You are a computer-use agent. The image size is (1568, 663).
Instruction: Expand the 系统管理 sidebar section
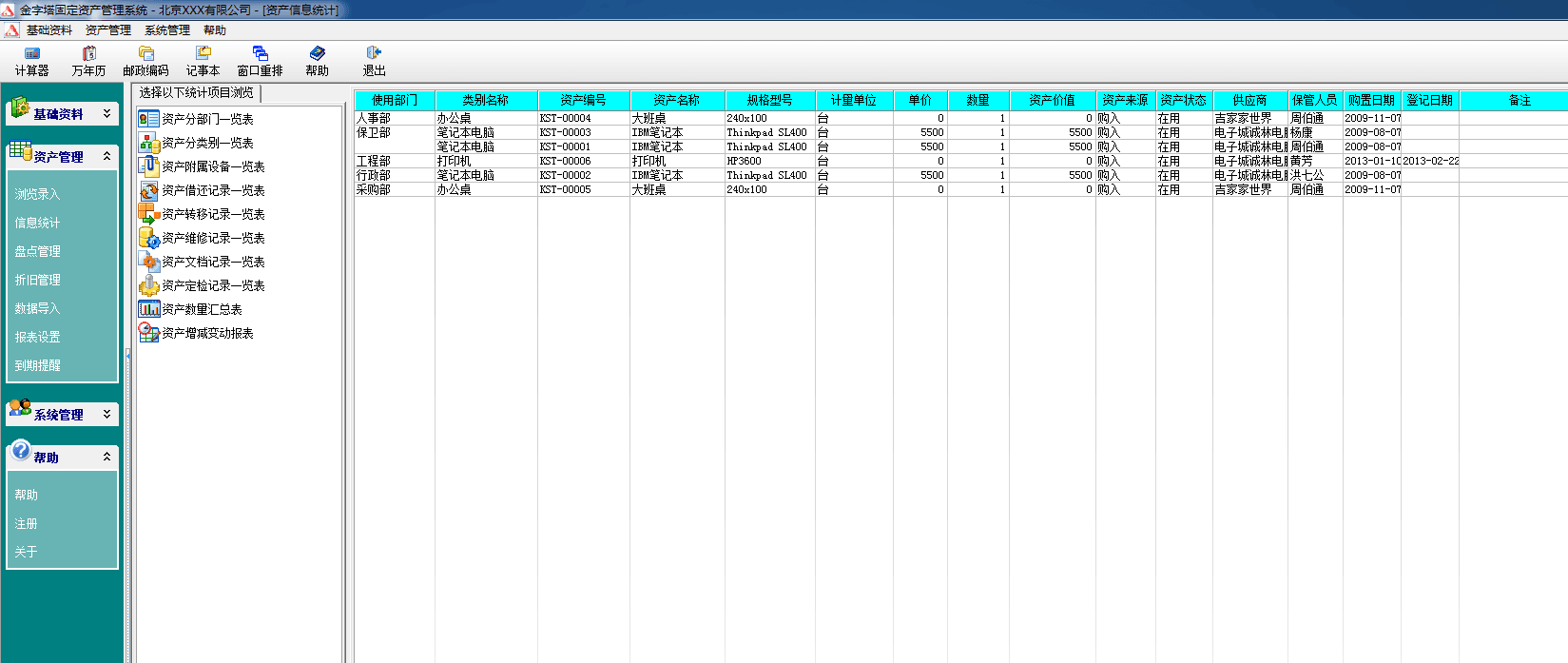point(106,414)
